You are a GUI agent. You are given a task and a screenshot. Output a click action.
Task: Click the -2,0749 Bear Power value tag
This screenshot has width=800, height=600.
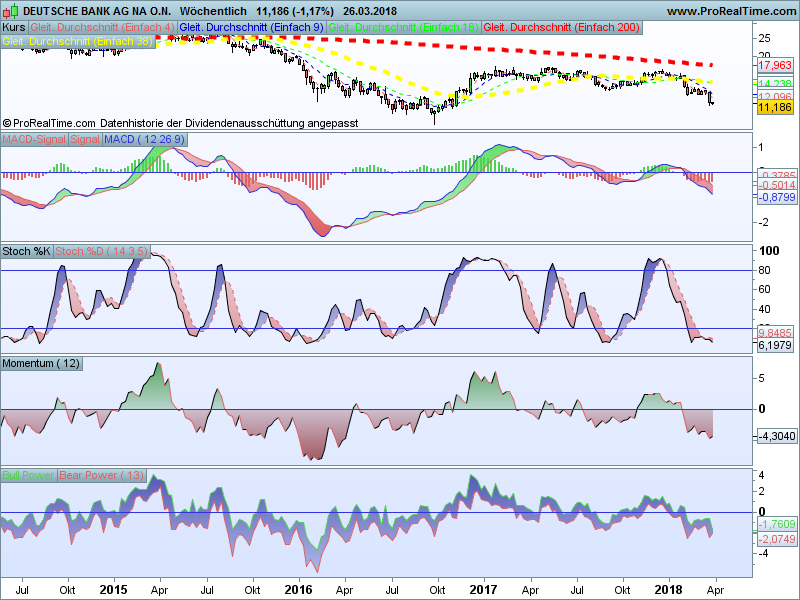click(x=776, y=539)
